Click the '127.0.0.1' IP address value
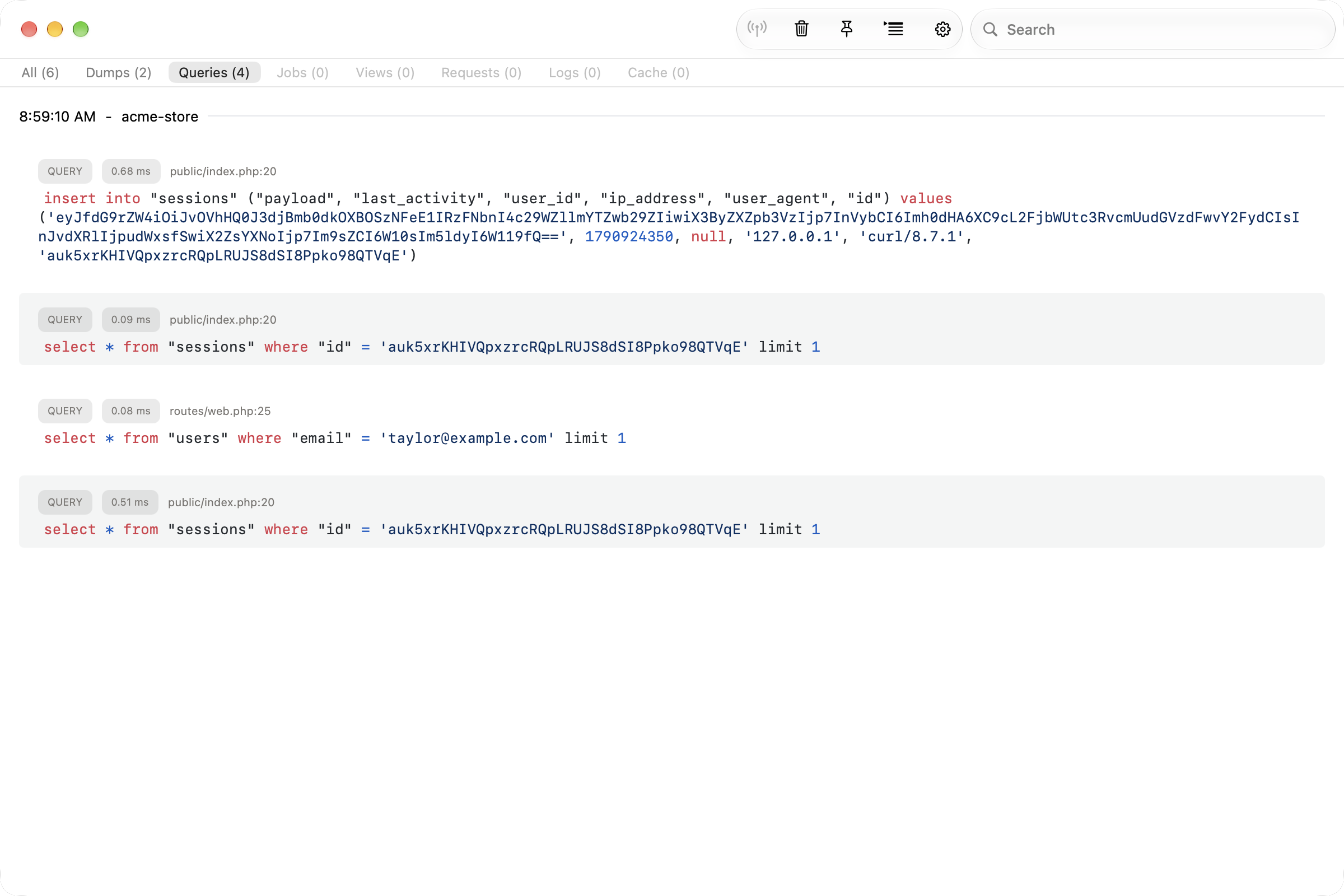This screenshot has height=896, width=1344. (x=792, y=236)
